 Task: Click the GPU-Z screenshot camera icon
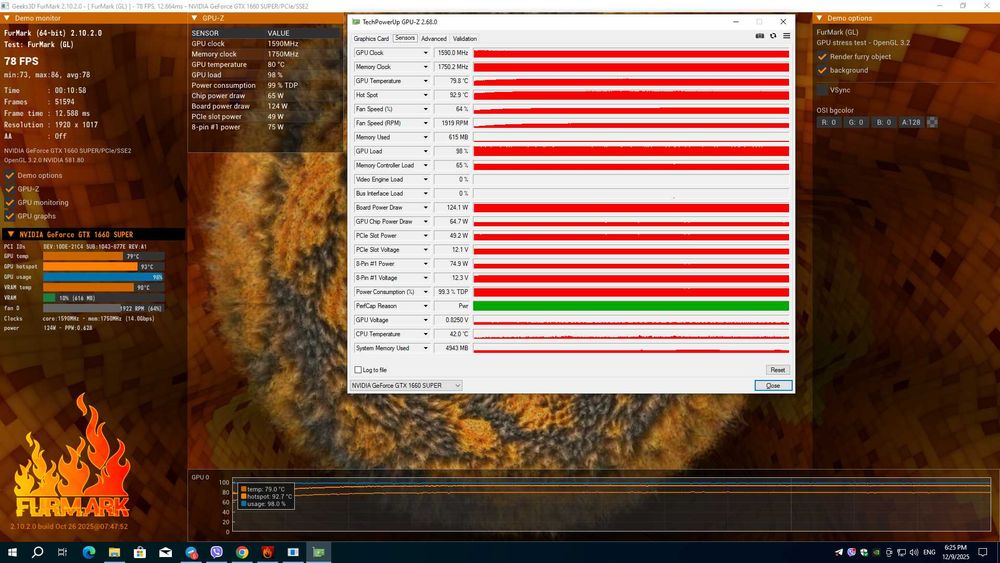[x=760, y=36]
